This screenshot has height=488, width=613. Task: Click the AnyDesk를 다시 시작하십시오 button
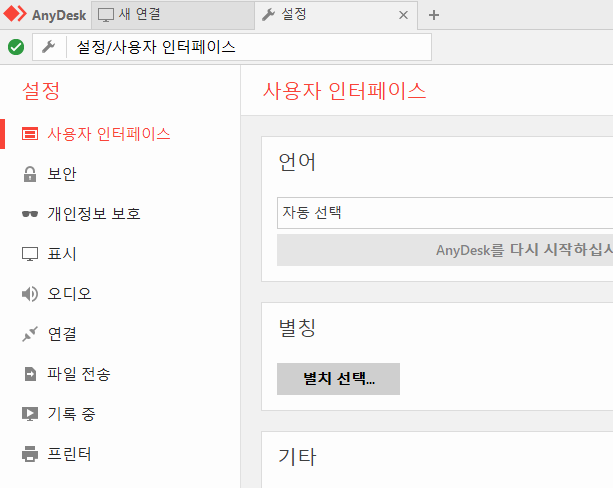pos(445,250)
